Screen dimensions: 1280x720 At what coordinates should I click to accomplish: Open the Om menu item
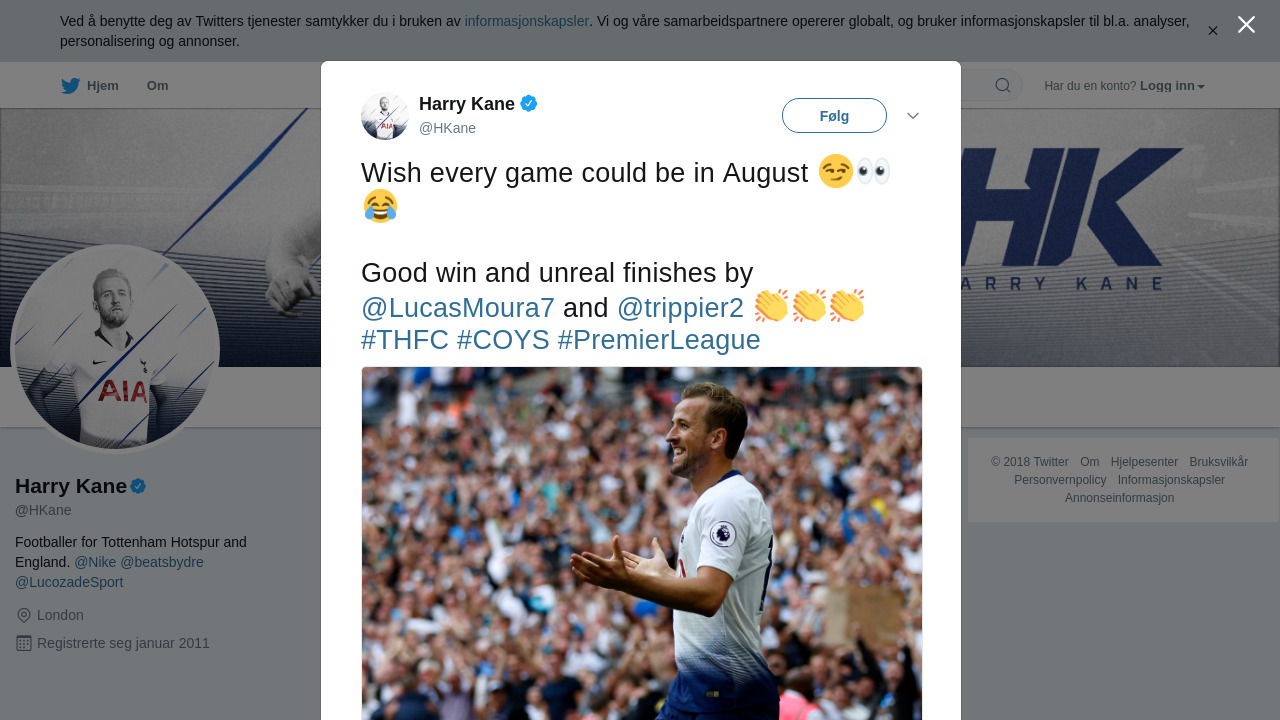coord(157,86)
